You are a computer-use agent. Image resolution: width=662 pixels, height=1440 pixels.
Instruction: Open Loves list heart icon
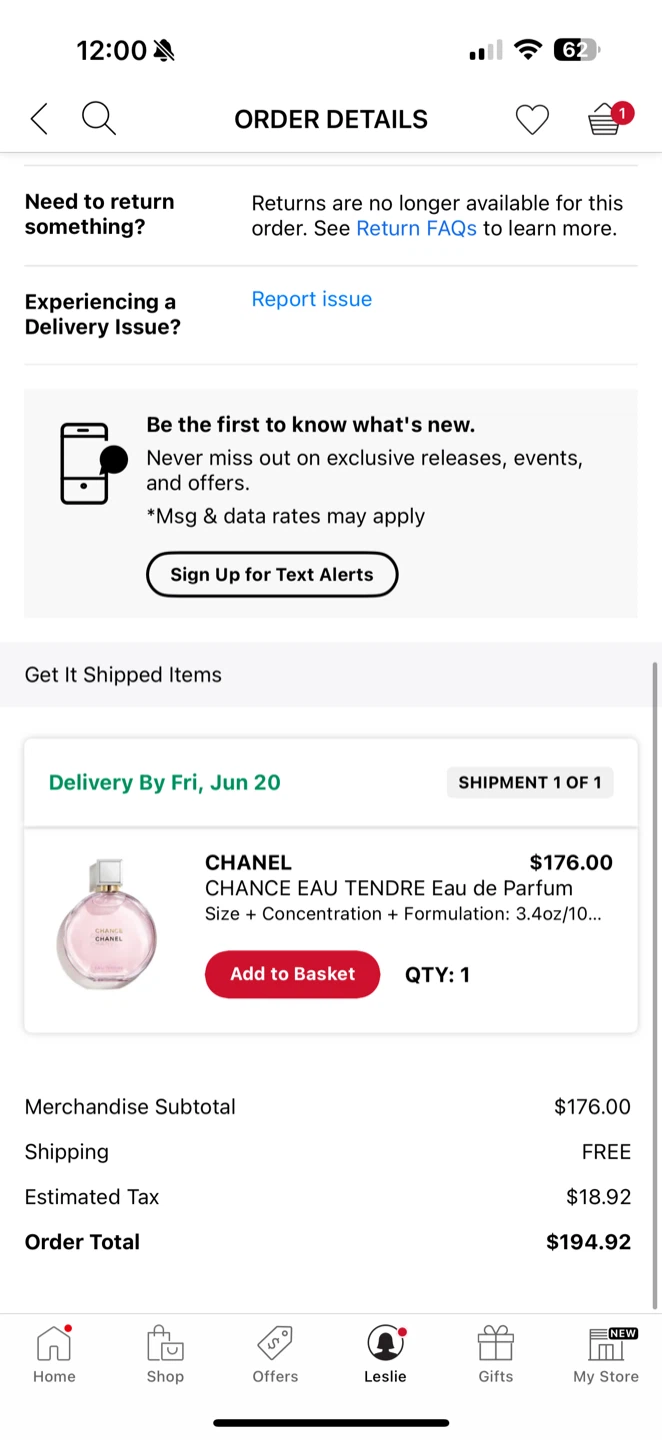532,120
